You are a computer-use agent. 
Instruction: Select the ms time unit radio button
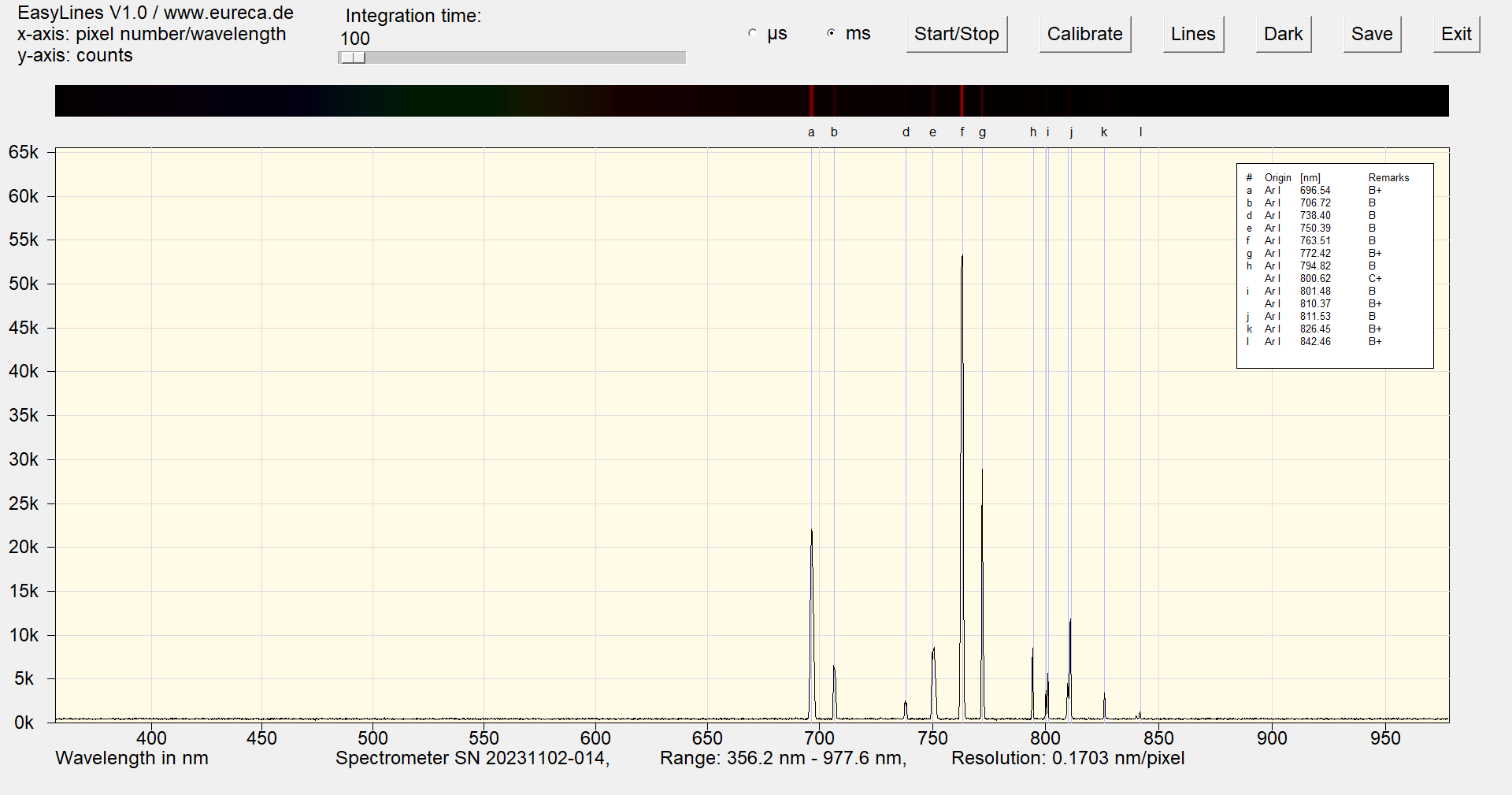click(832, 33)
